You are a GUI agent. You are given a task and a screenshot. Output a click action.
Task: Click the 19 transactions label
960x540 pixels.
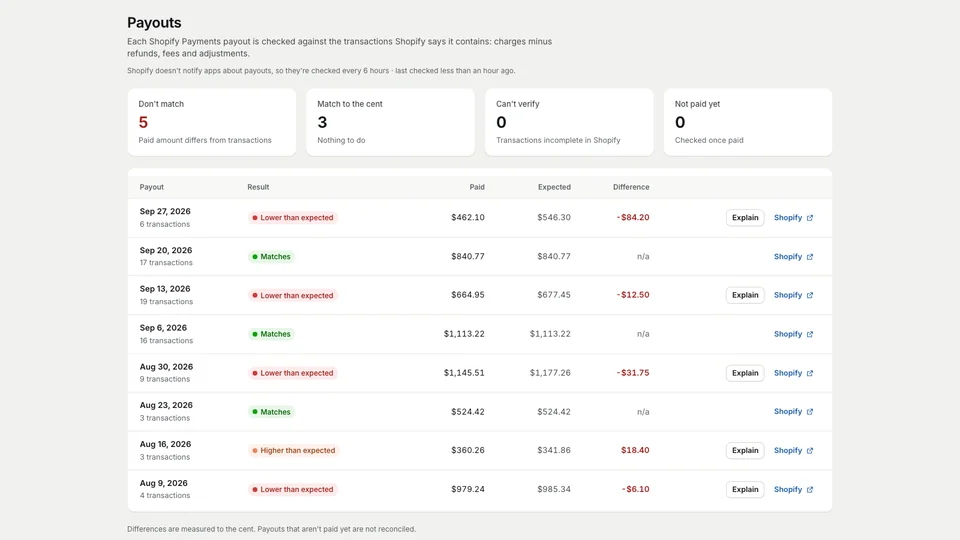pos(166,302)
